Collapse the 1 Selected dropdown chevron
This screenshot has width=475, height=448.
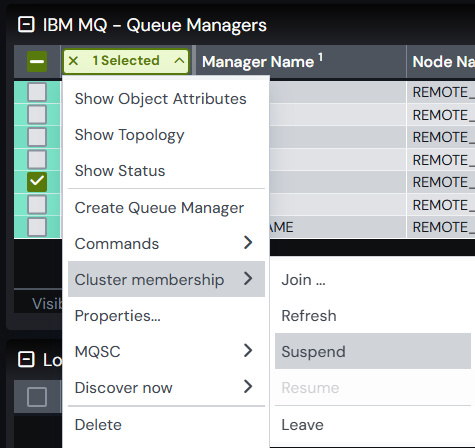pos(179,61)
